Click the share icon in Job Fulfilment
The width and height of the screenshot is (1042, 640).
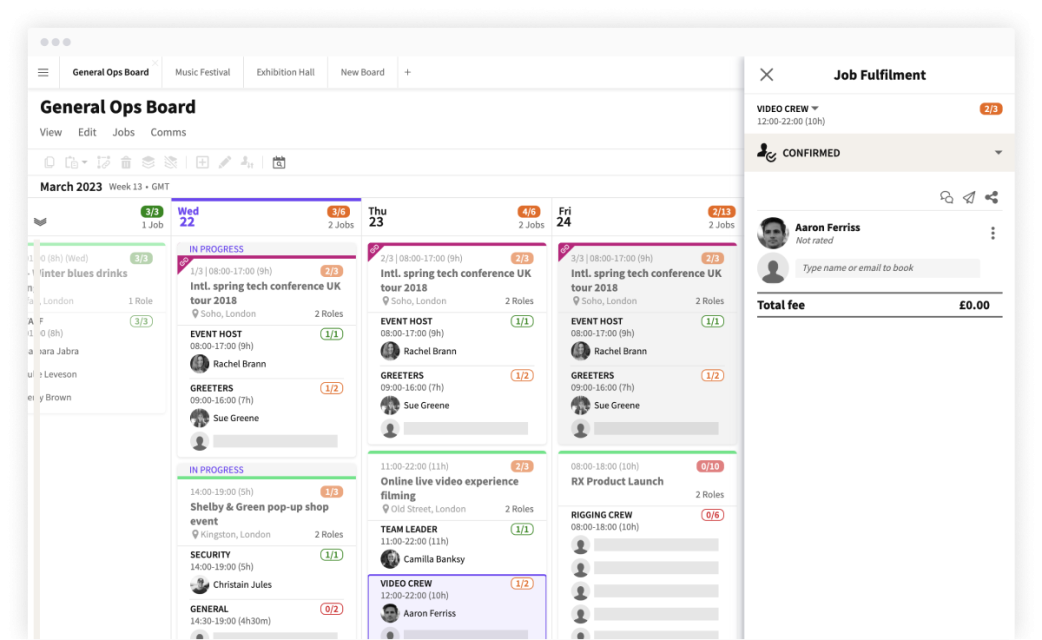pyautogui.click(x=991, y=198)
